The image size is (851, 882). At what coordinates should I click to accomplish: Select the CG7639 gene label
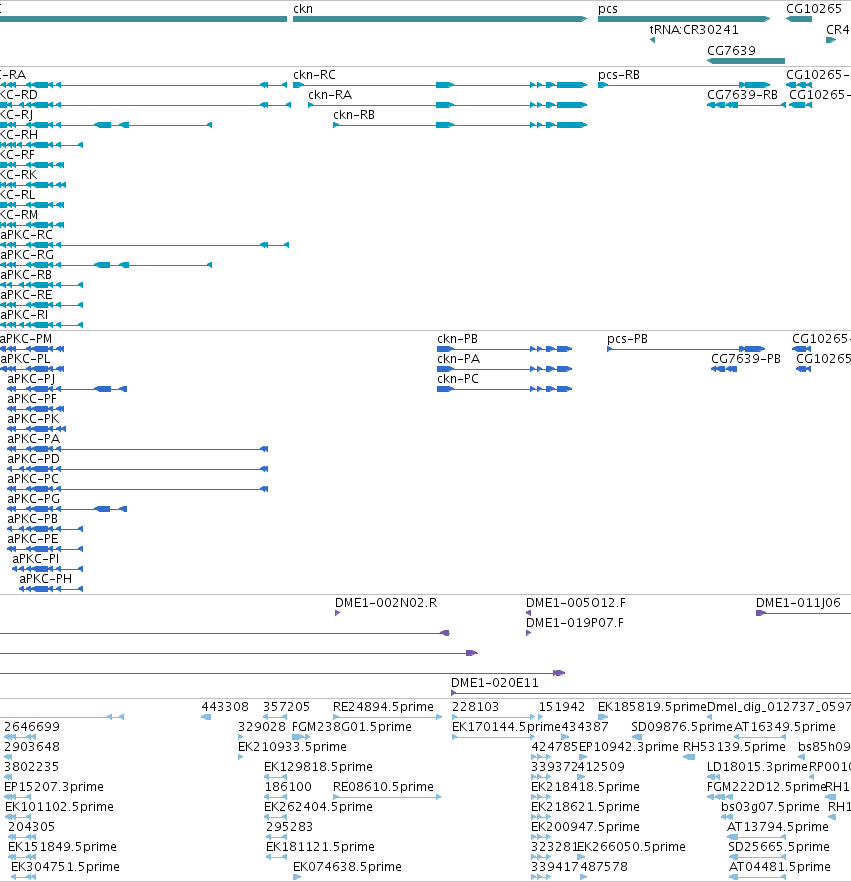(x=731, y=51)
